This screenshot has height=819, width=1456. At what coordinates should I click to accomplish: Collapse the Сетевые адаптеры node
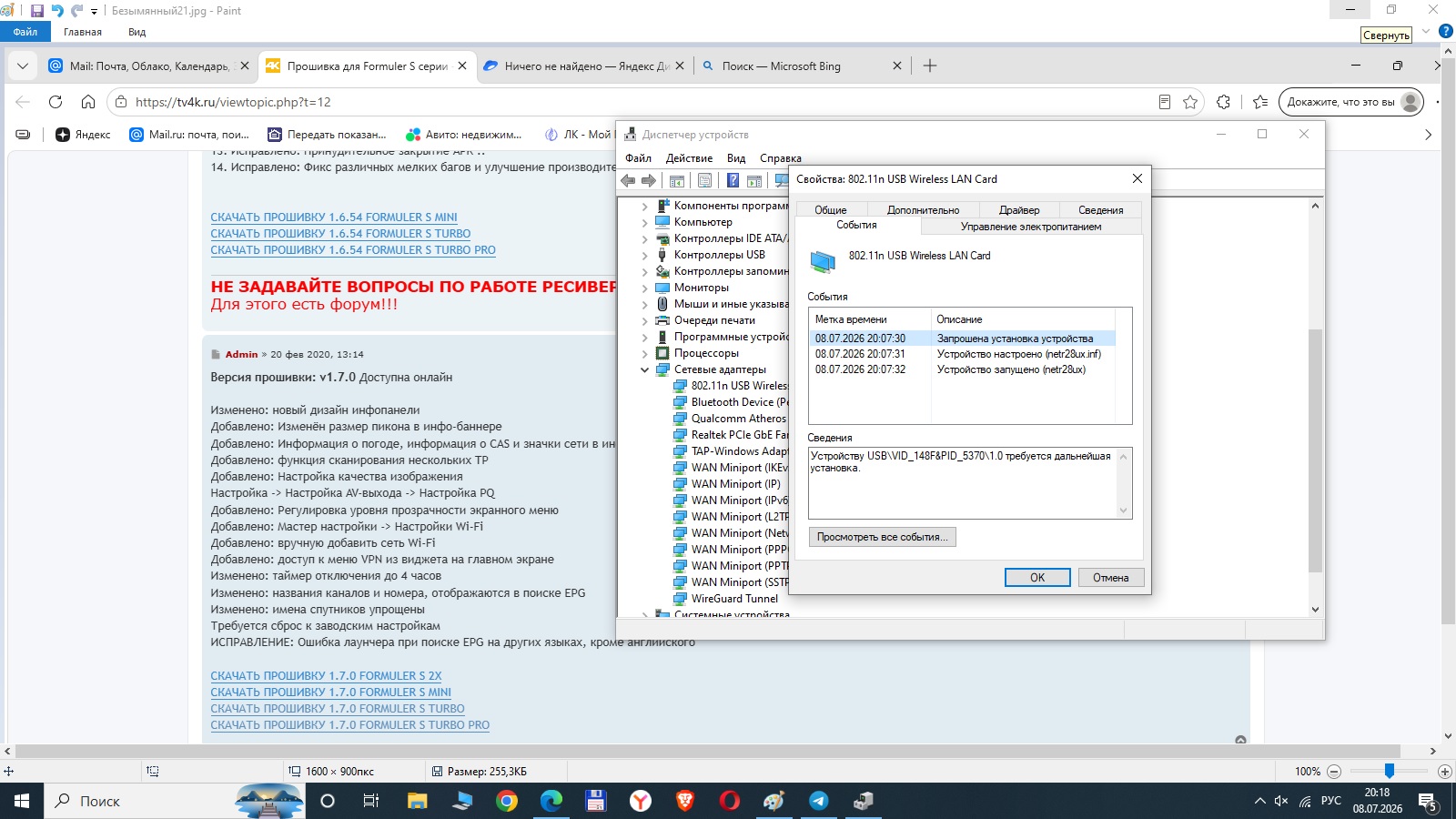pos(645,369)
